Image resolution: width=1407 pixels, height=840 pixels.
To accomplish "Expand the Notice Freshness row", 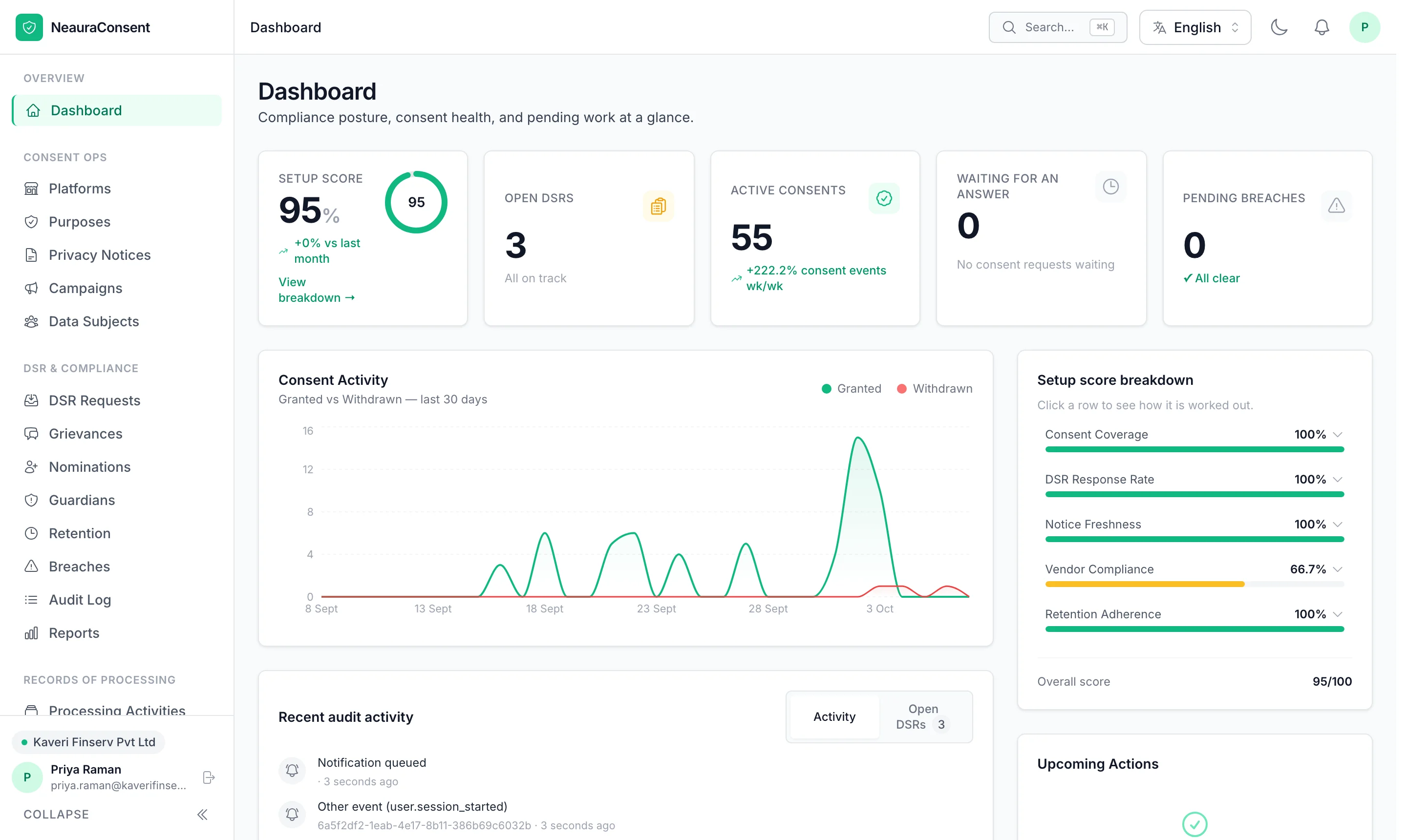I will (x=1194, y=530).
